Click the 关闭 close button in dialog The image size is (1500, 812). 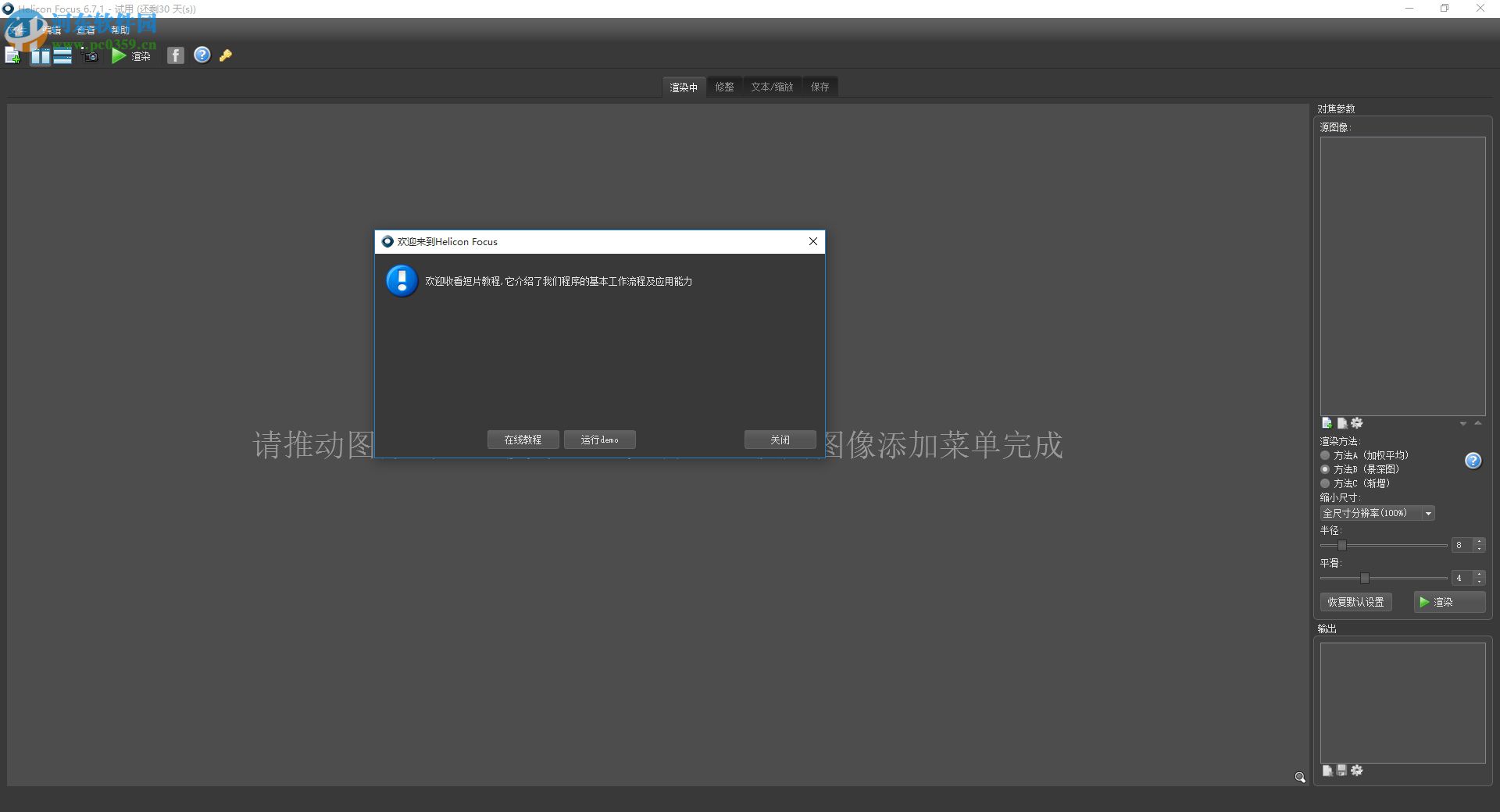tap(780, 440)
